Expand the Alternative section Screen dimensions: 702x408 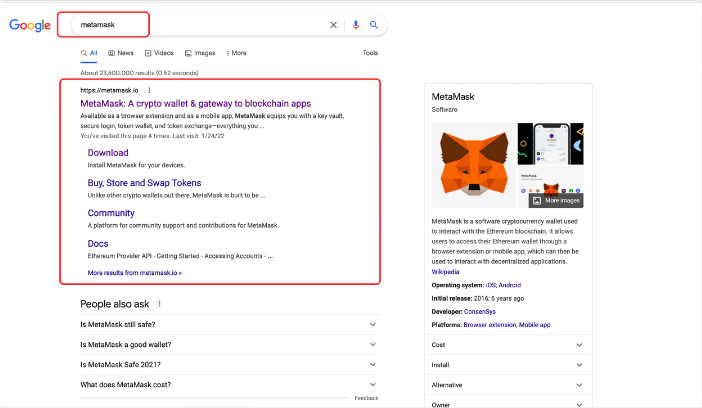coord(508,385)
